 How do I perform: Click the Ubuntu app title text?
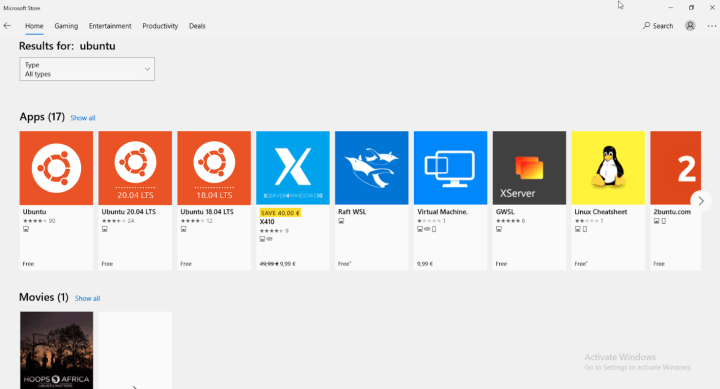pos(34,212)
